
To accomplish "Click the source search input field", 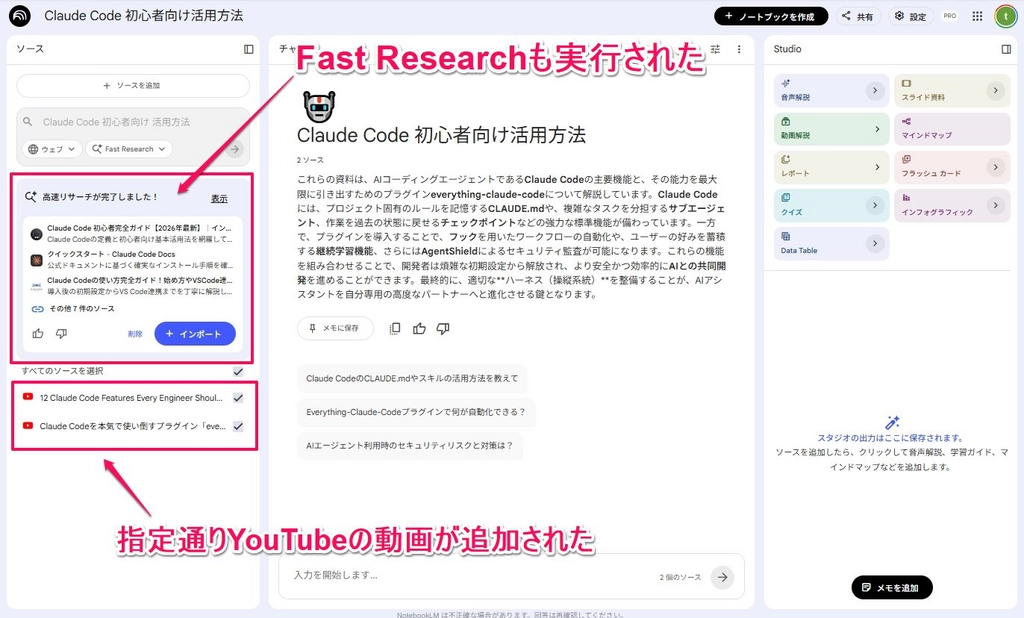I will [133, 122].
